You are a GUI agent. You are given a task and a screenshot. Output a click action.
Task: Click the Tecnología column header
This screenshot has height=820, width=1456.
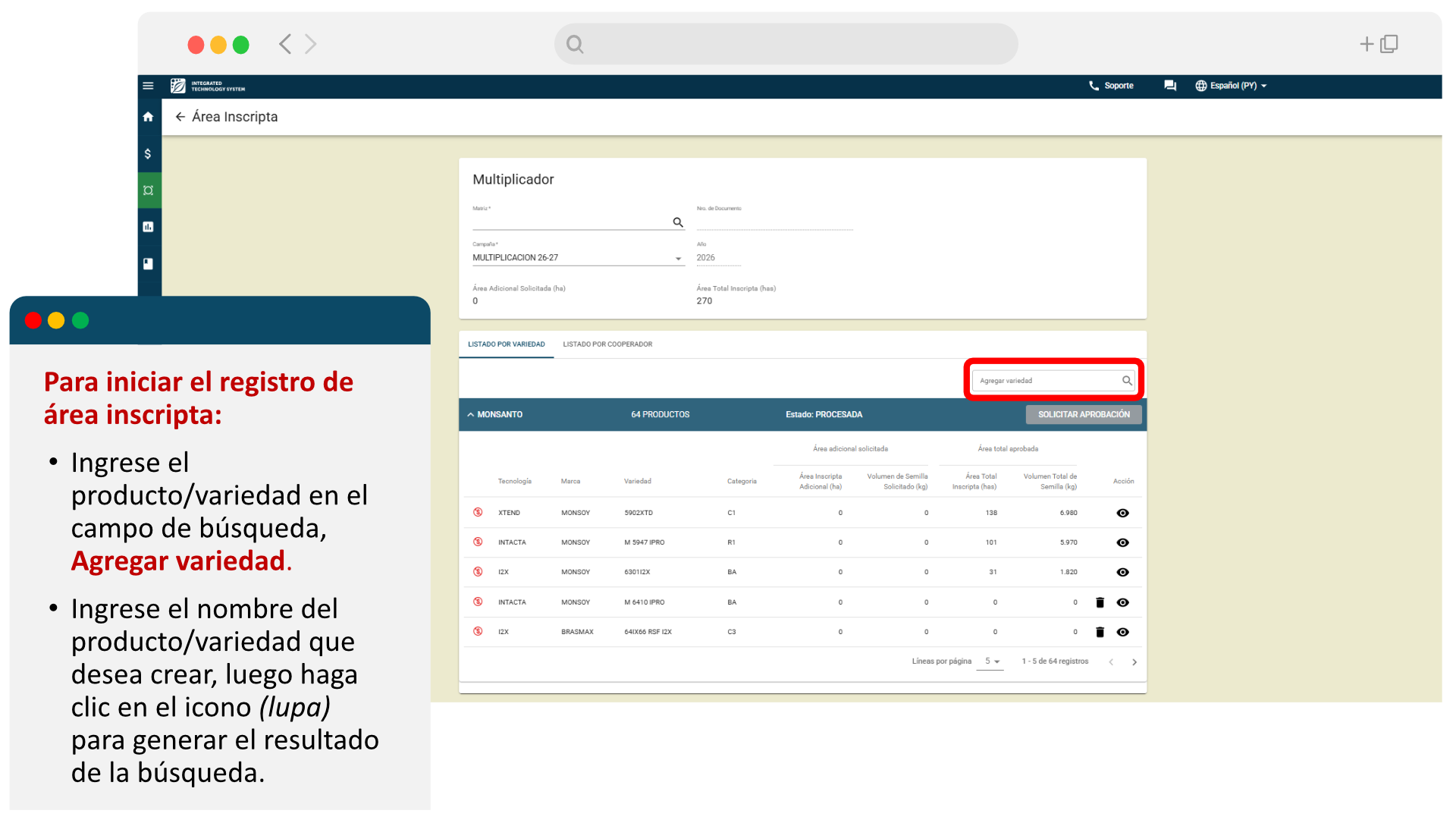(515, 482)
